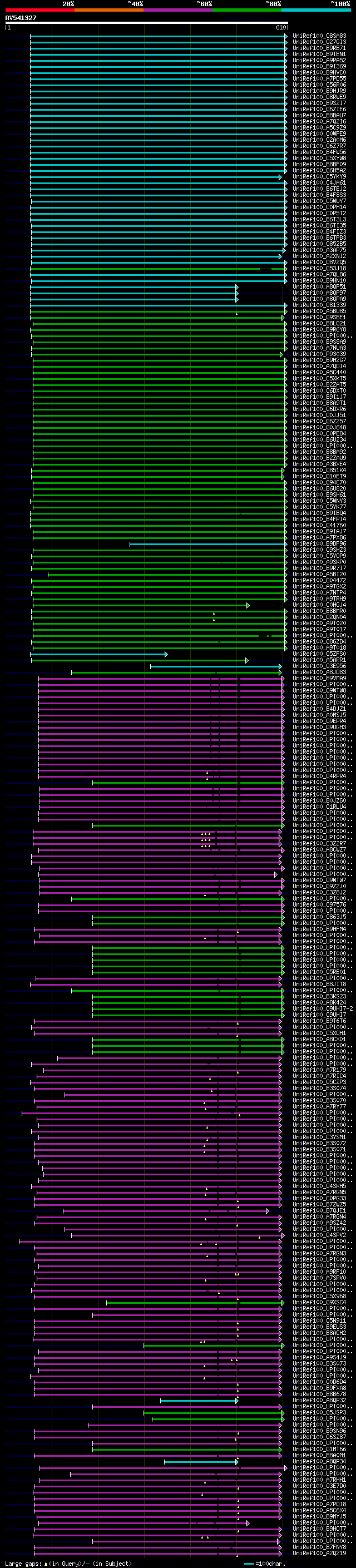
Task: Click the UniRef100_Q41760 label
Action: 319,525
